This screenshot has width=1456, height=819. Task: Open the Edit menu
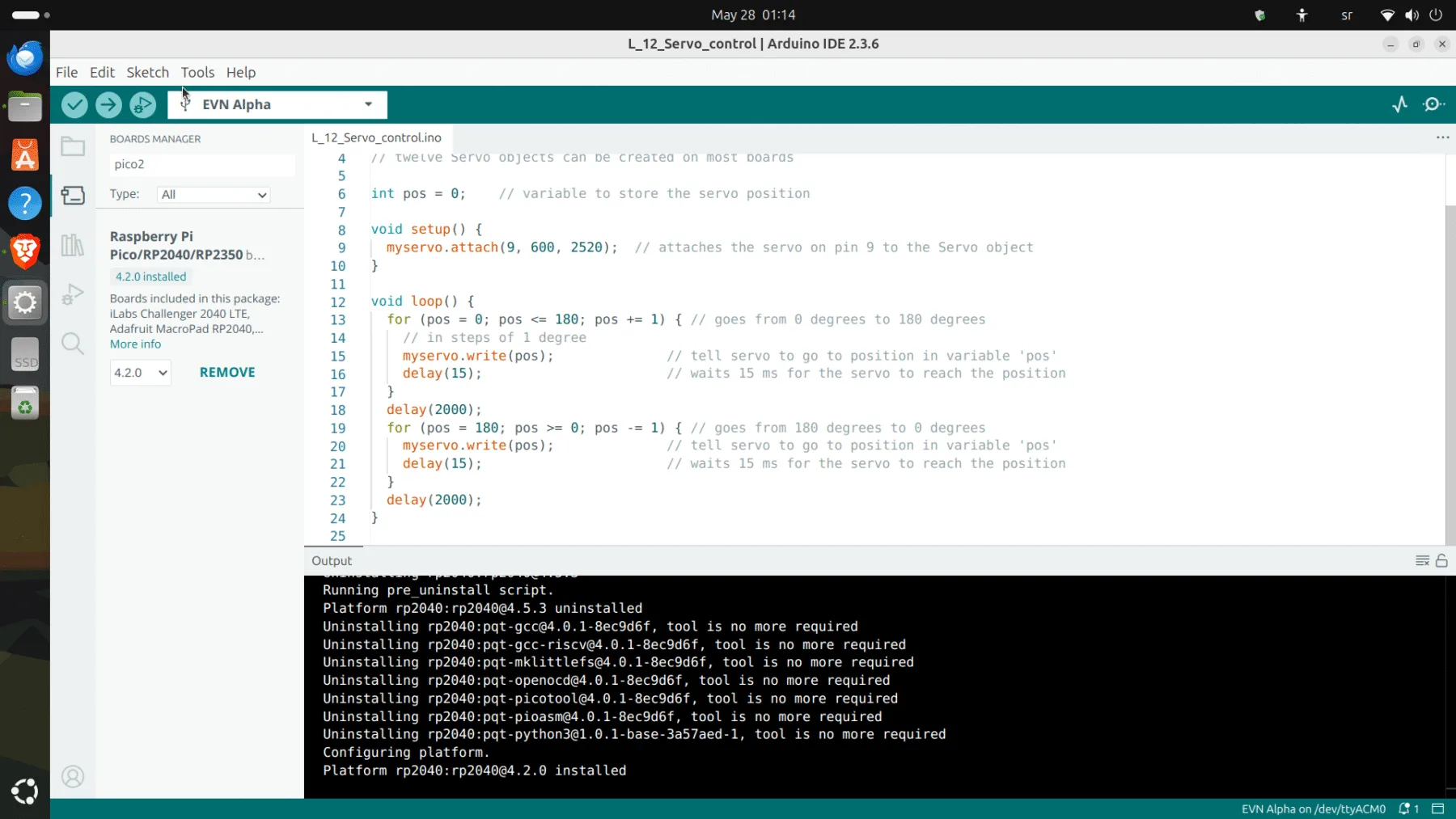pyautogui.click(x=102, y=72)
